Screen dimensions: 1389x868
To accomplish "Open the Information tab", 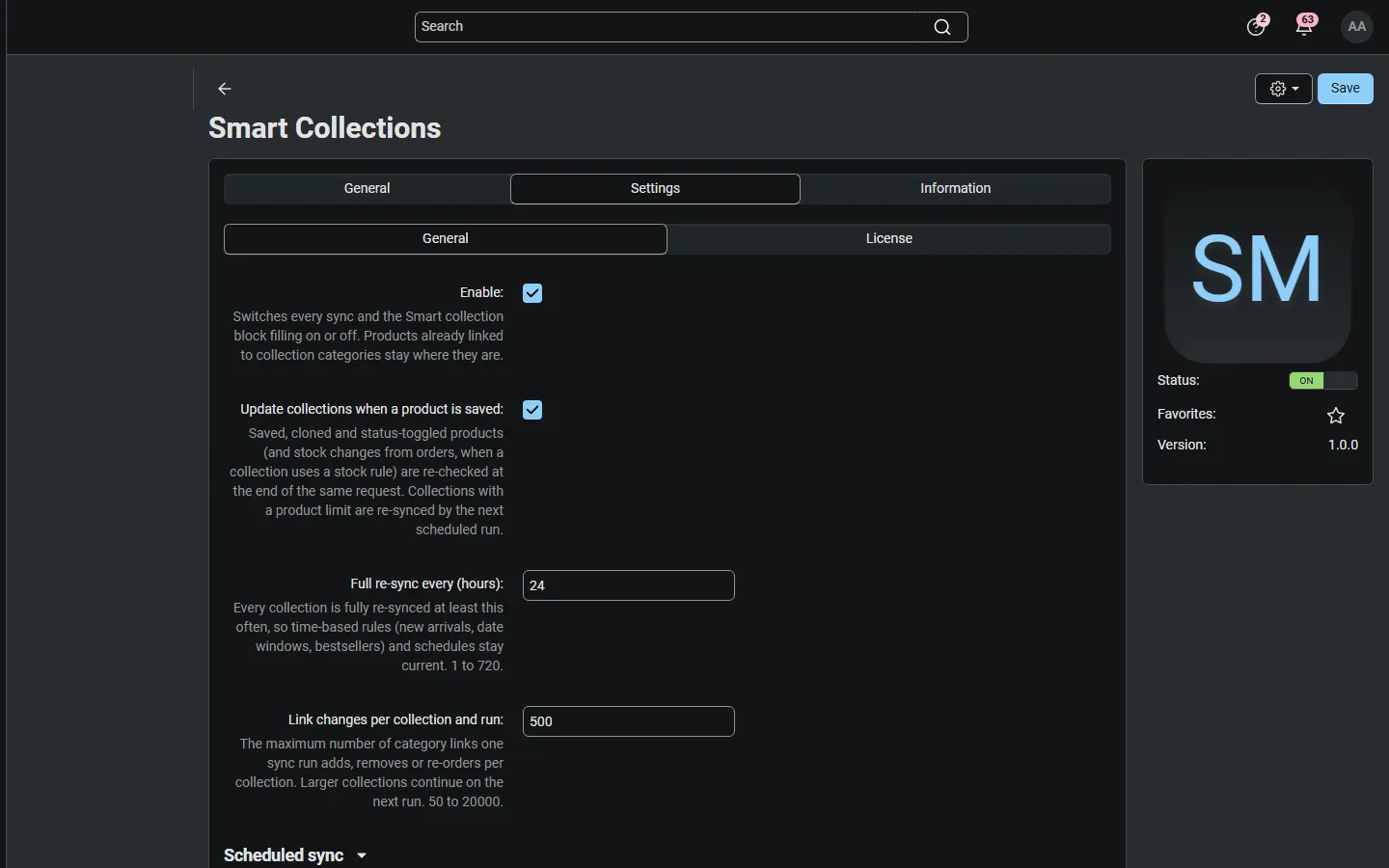I will click(955, 189).
